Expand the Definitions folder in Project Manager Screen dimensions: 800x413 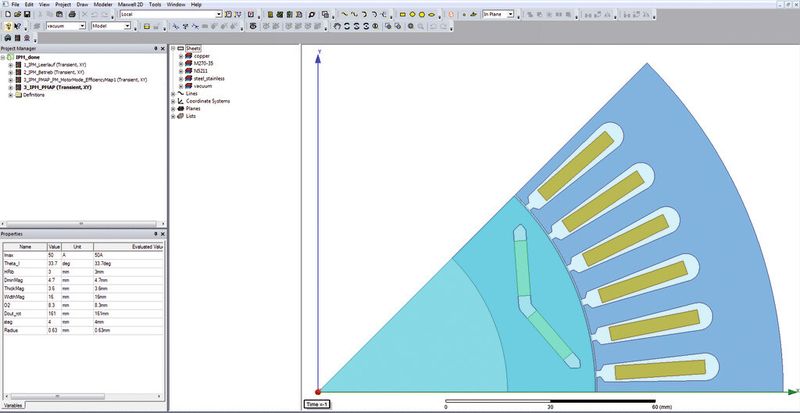point(11,95)
